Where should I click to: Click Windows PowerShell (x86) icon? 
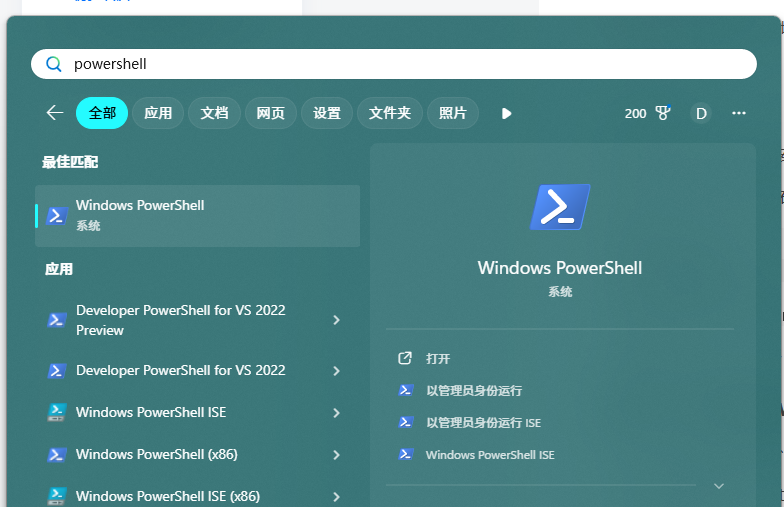coord(57,454)
